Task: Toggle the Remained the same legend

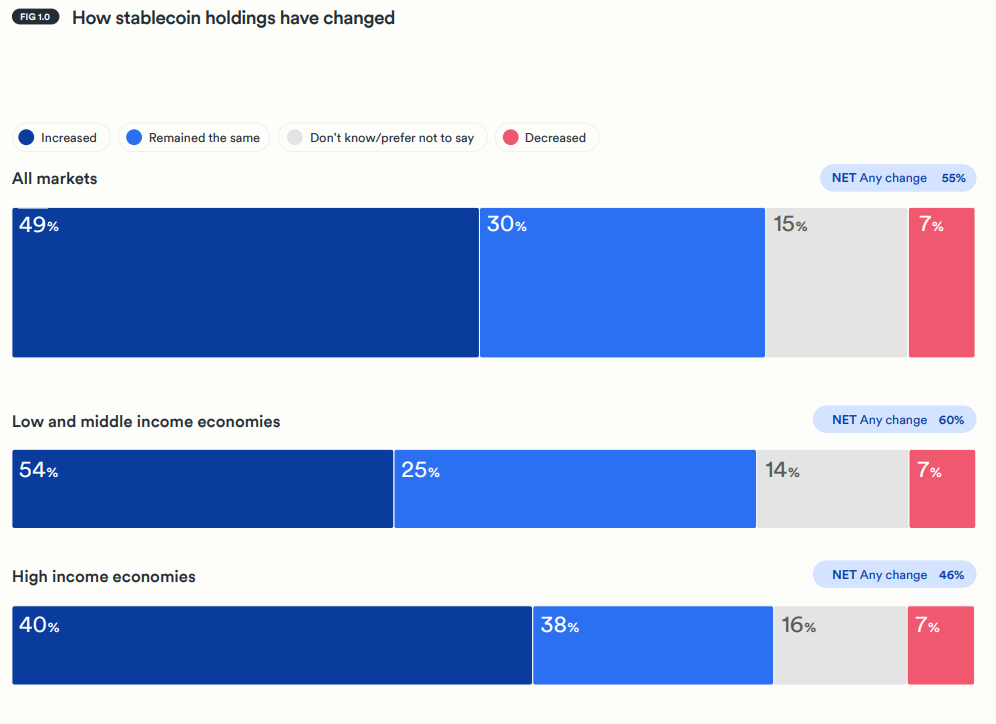Action: point(194,138)
